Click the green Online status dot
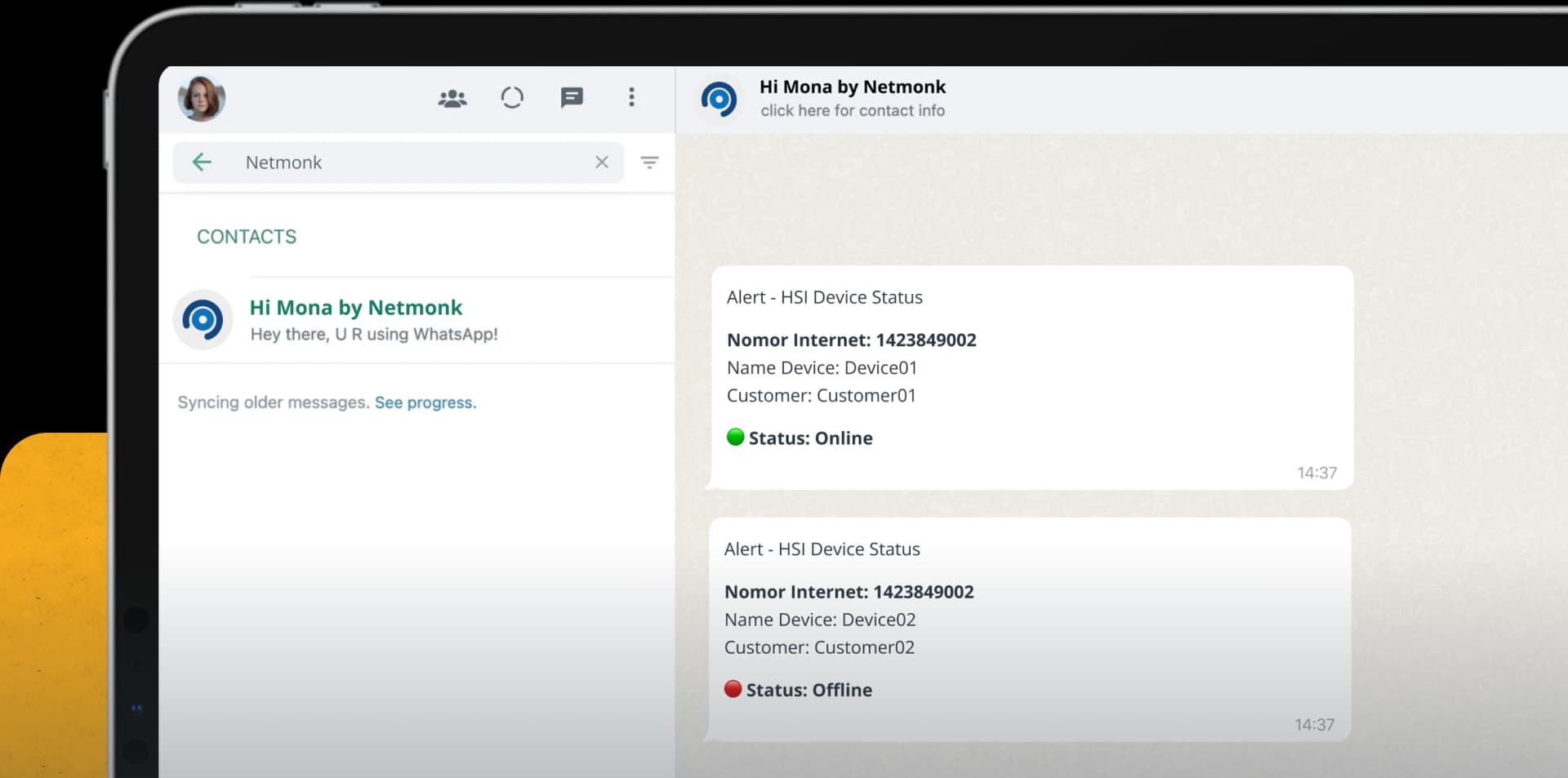This screenshot has width=1568, height=778. pyautogui.click(x=735, y=437)
